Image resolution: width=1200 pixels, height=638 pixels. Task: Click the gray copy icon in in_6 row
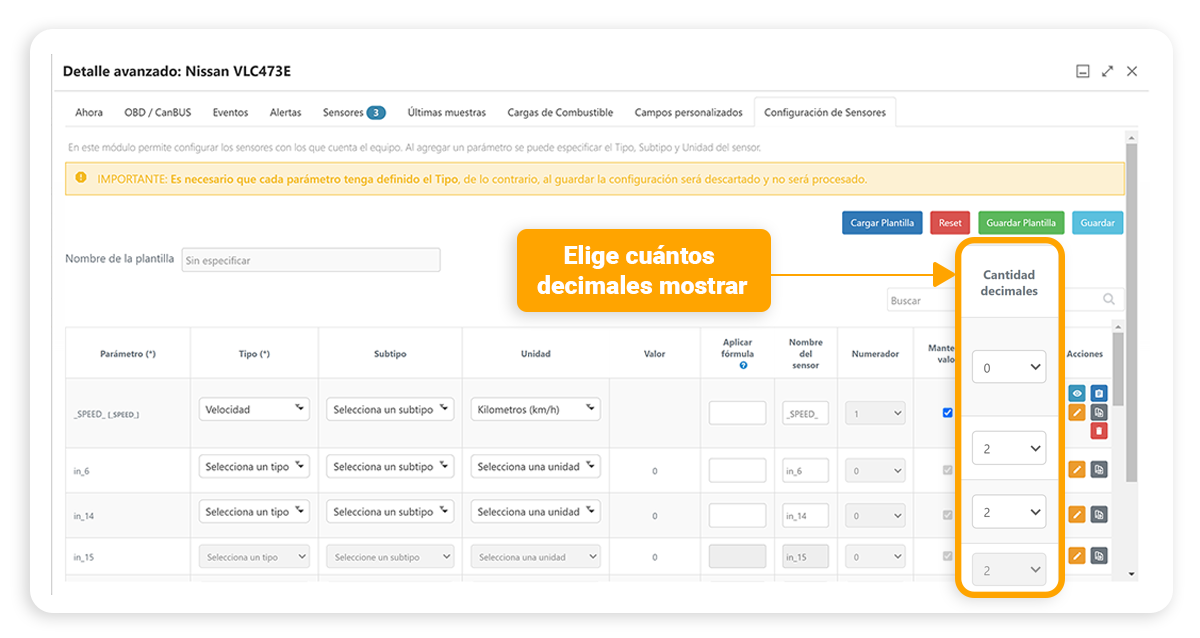[1099, 469]
